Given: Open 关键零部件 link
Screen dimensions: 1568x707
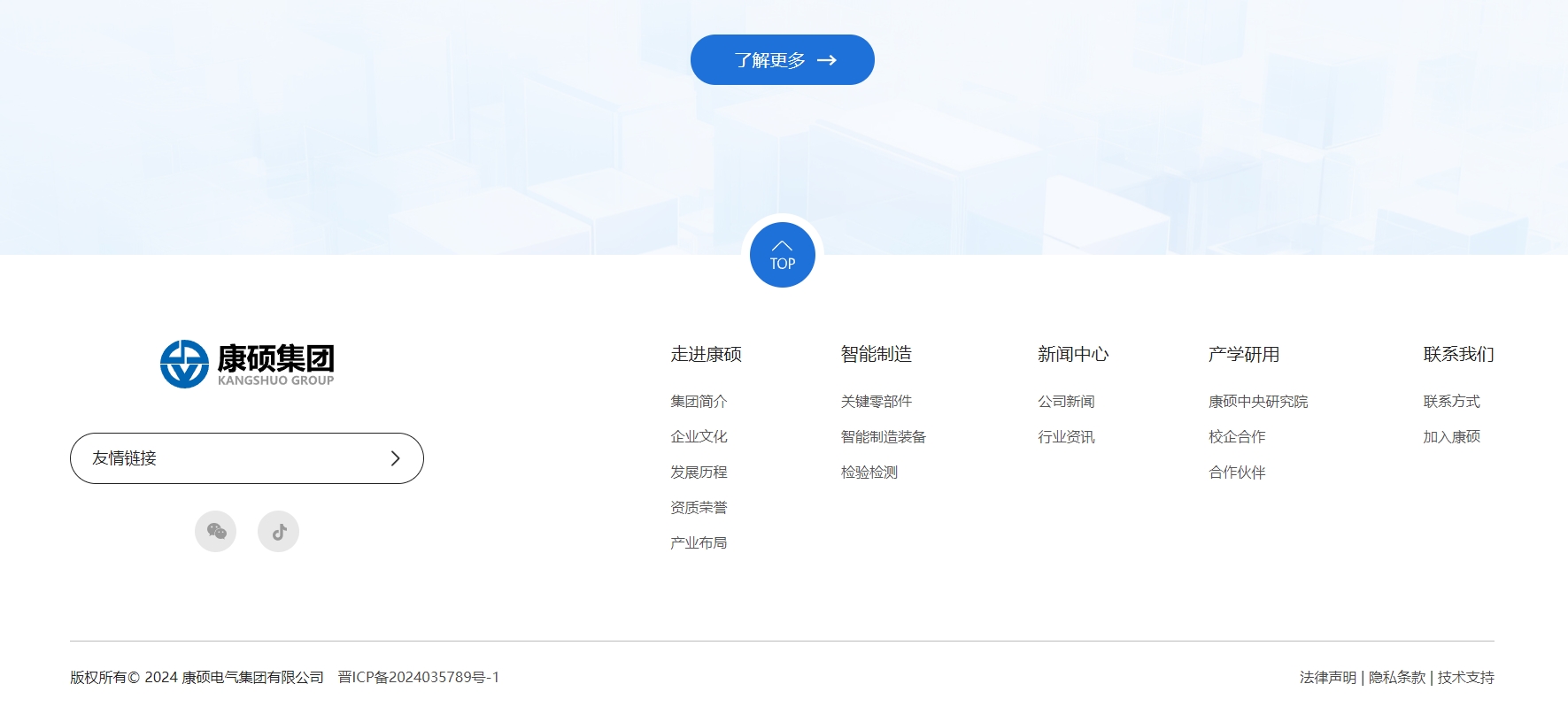Looking at the screenshot, I should [x=877, y=402].
